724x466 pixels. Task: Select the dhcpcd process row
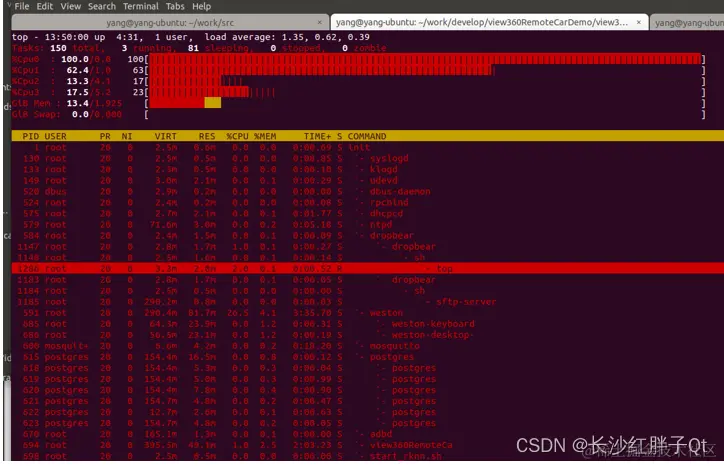coord(368,214)
